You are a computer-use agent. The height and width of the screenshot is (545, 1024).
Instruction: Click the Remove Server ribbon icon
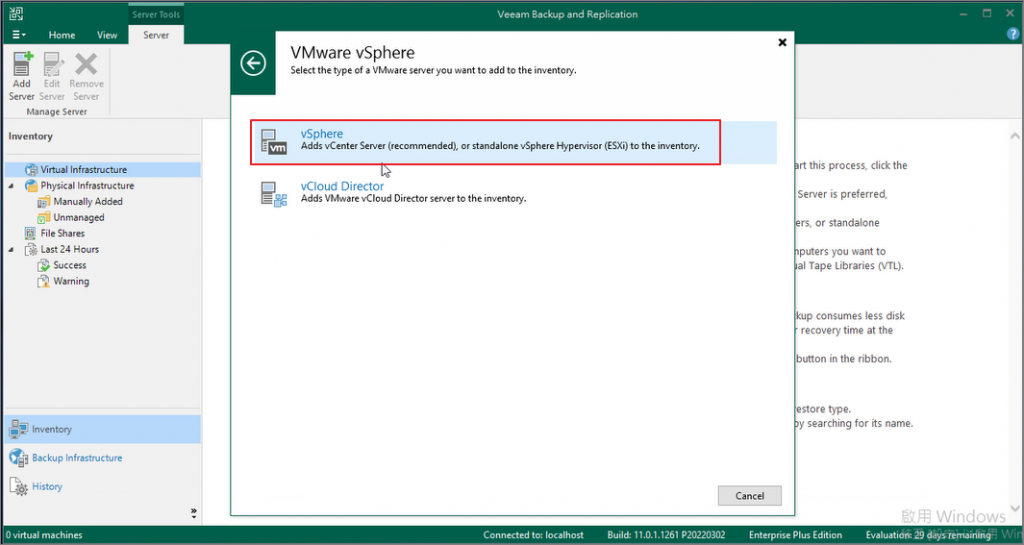86,64
